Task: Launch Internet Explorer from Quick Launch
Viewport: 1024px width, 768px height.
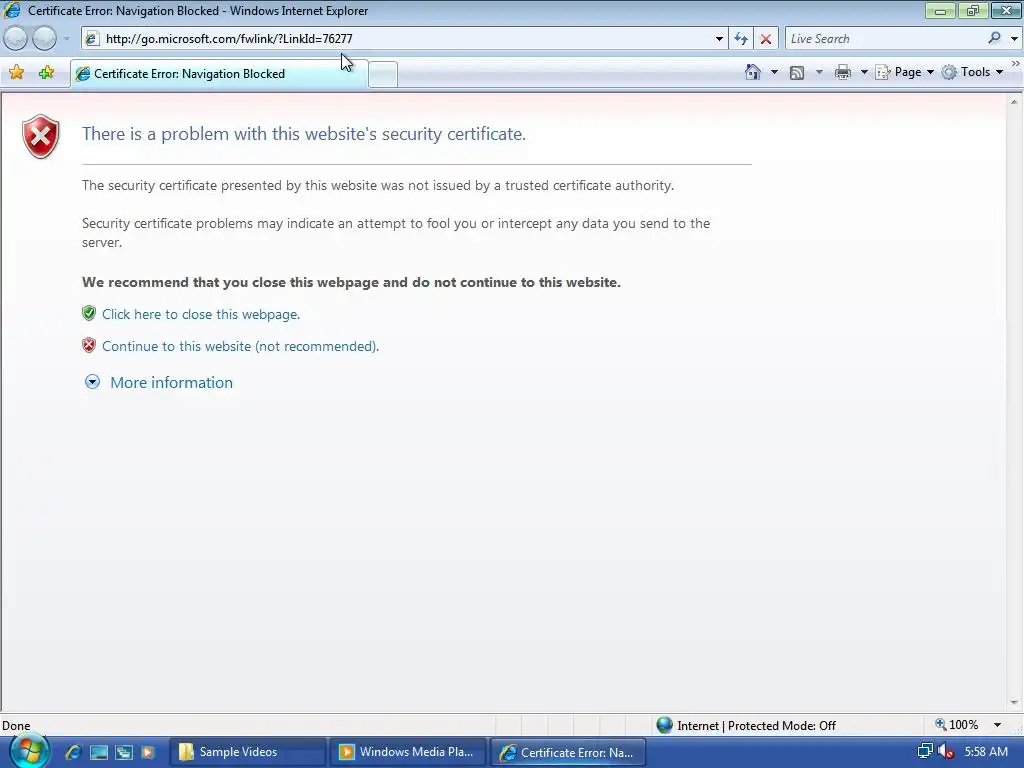Action: click(x=73, y=752)
